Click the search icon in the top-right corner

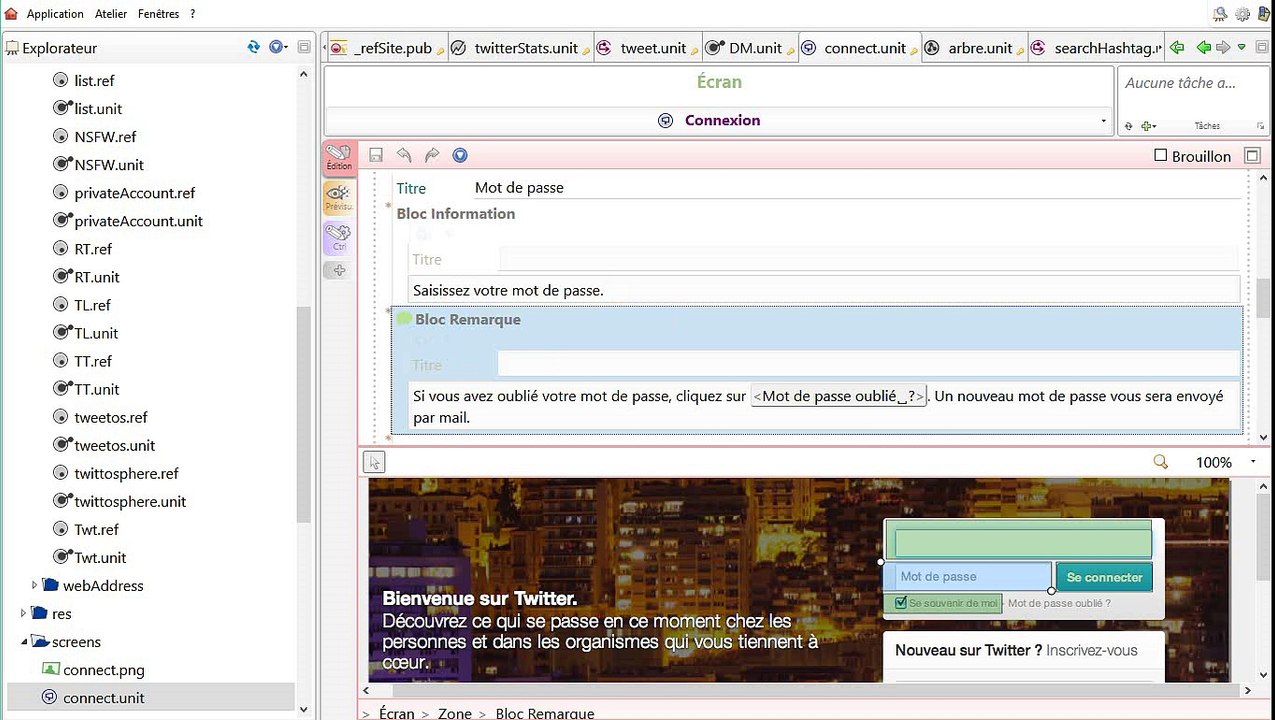coord(1220,14)
